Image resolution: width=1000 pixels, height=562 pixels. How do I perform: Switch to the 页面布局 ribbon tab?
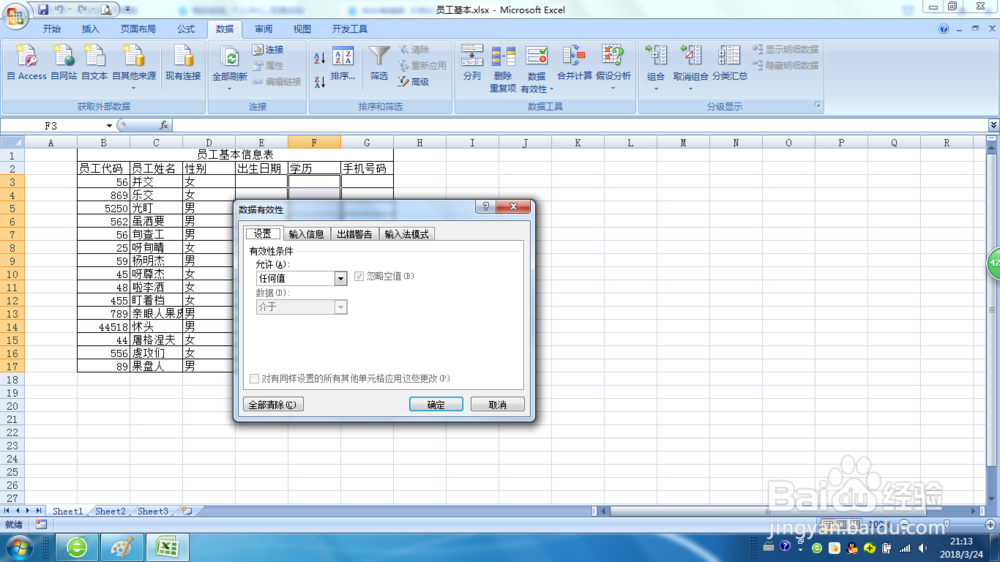point(138,29)
